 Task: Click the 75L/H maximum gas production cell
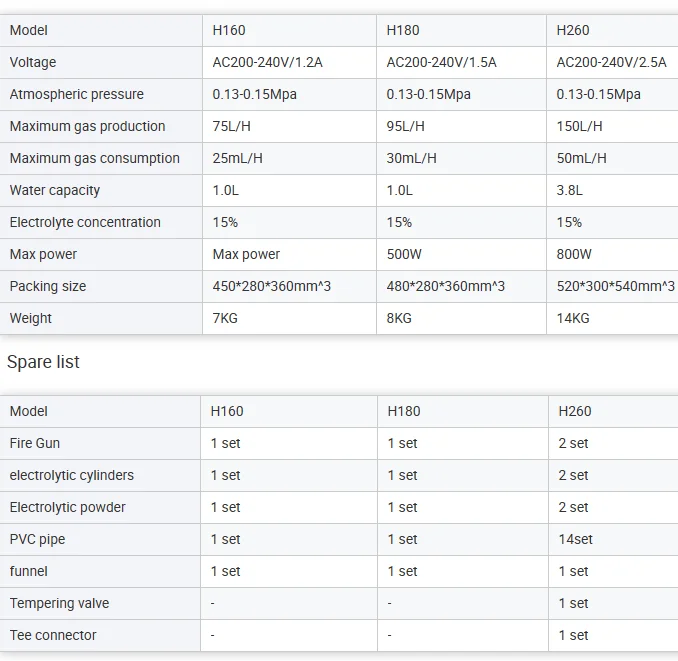click(232, 126)
